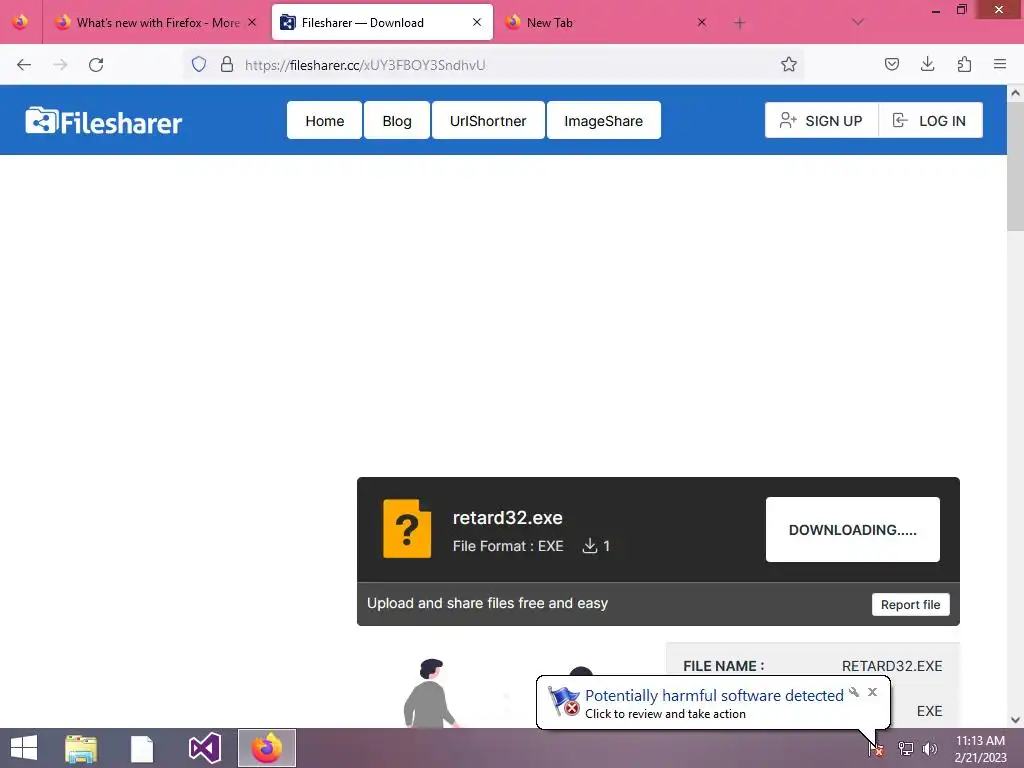Click the LOG IN button
Screen dimensions: 1024x768
[931, 121]
